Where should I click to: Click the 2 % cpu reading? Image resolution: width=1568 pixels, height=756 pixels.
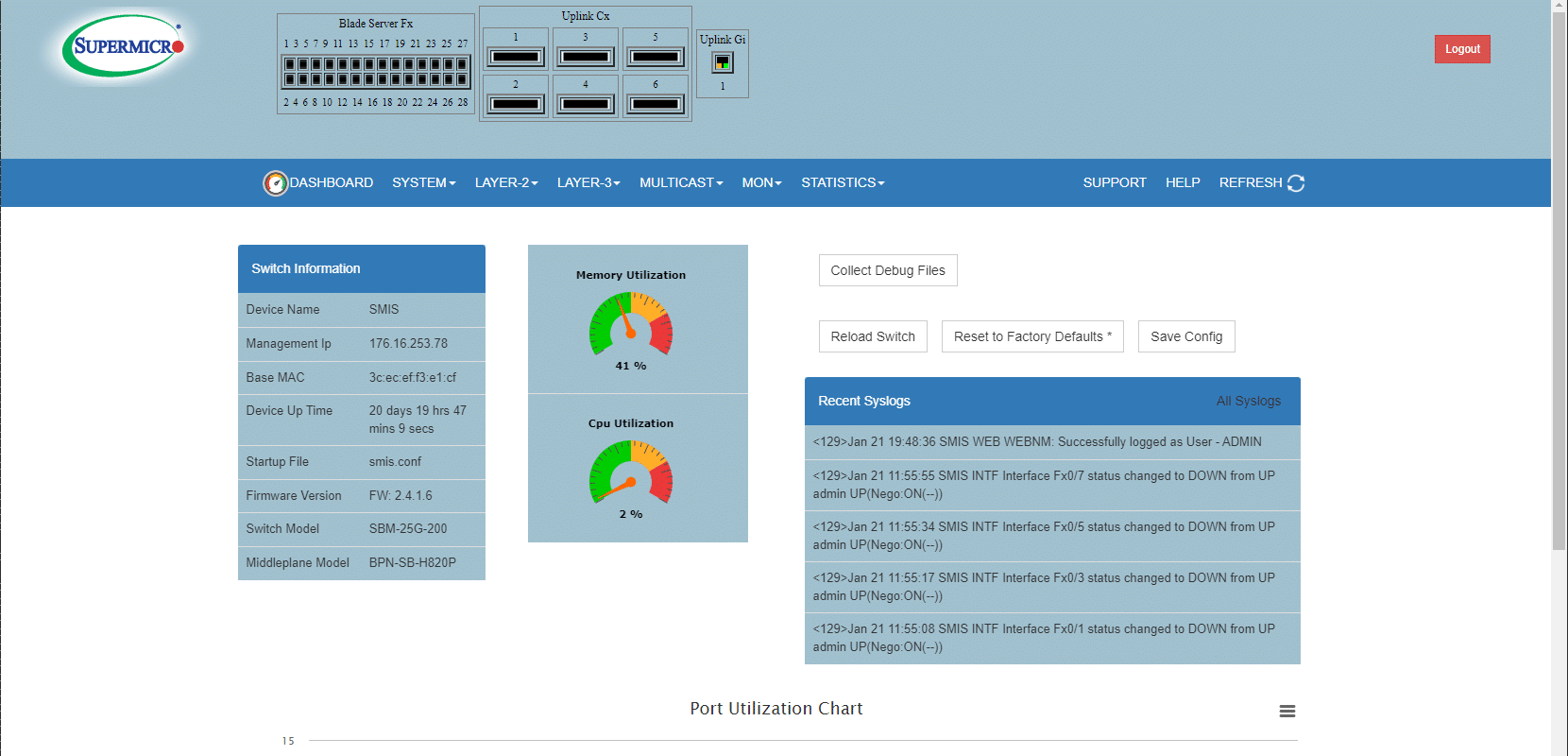[631, 514]
